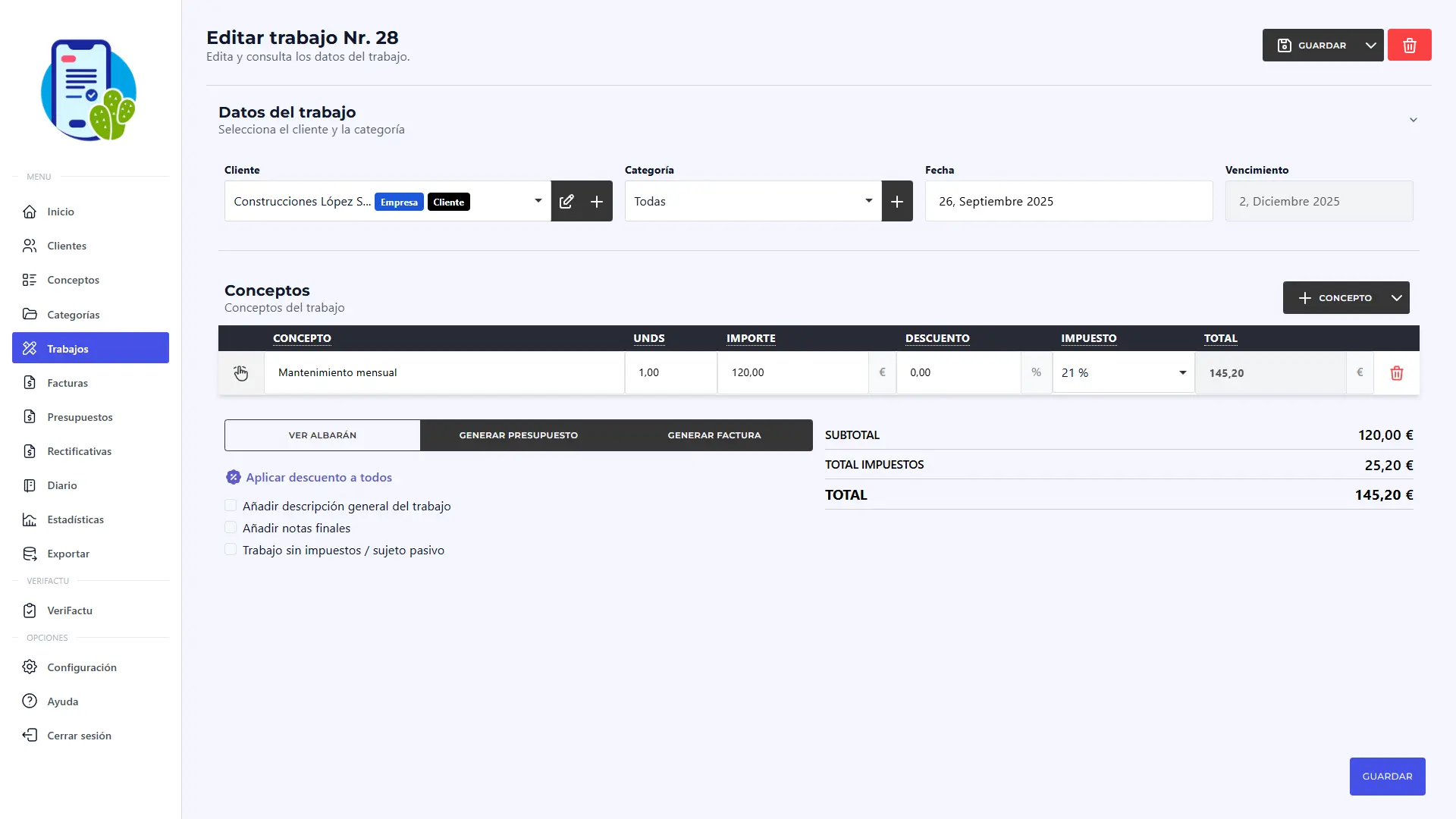Image resolution: width=1456 pixels, height=819 pixels.
Task: Click the add new client plus icon
Action: coord(597,202)
